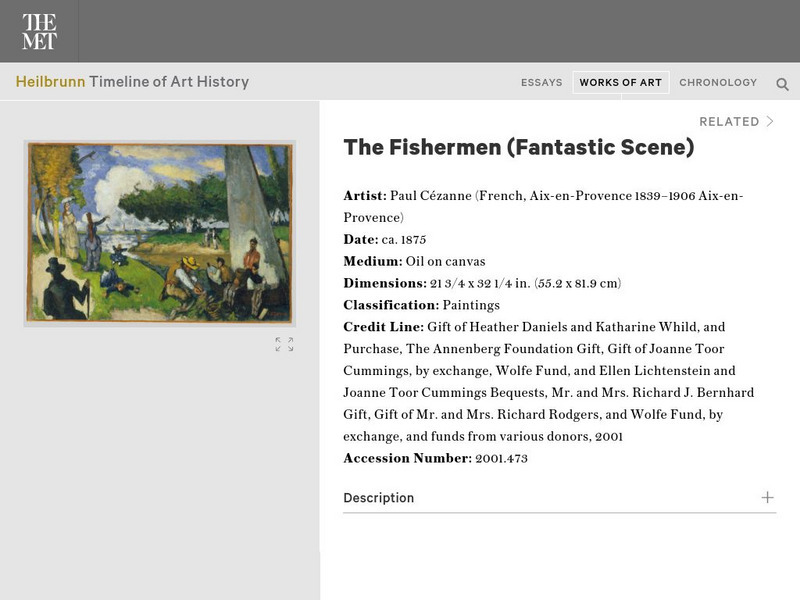Screen dimensions: 800x600
Task: Click the classification value Paintings
Action: (x=470, y=305)
